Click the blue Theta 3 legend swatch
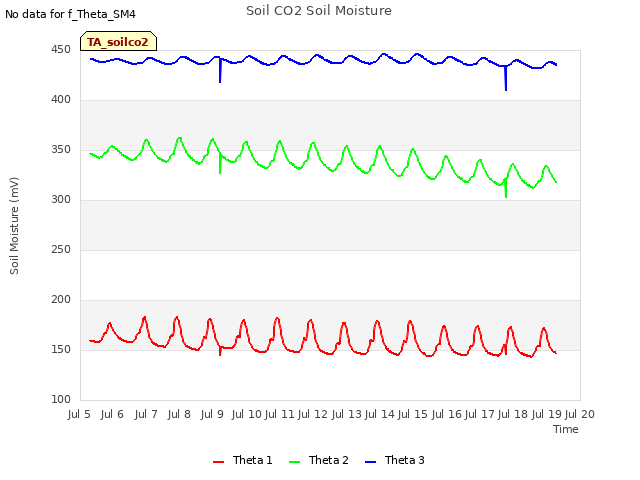Image resolution: width=640 pixels, height=480 pixels. tap(370, 462)
